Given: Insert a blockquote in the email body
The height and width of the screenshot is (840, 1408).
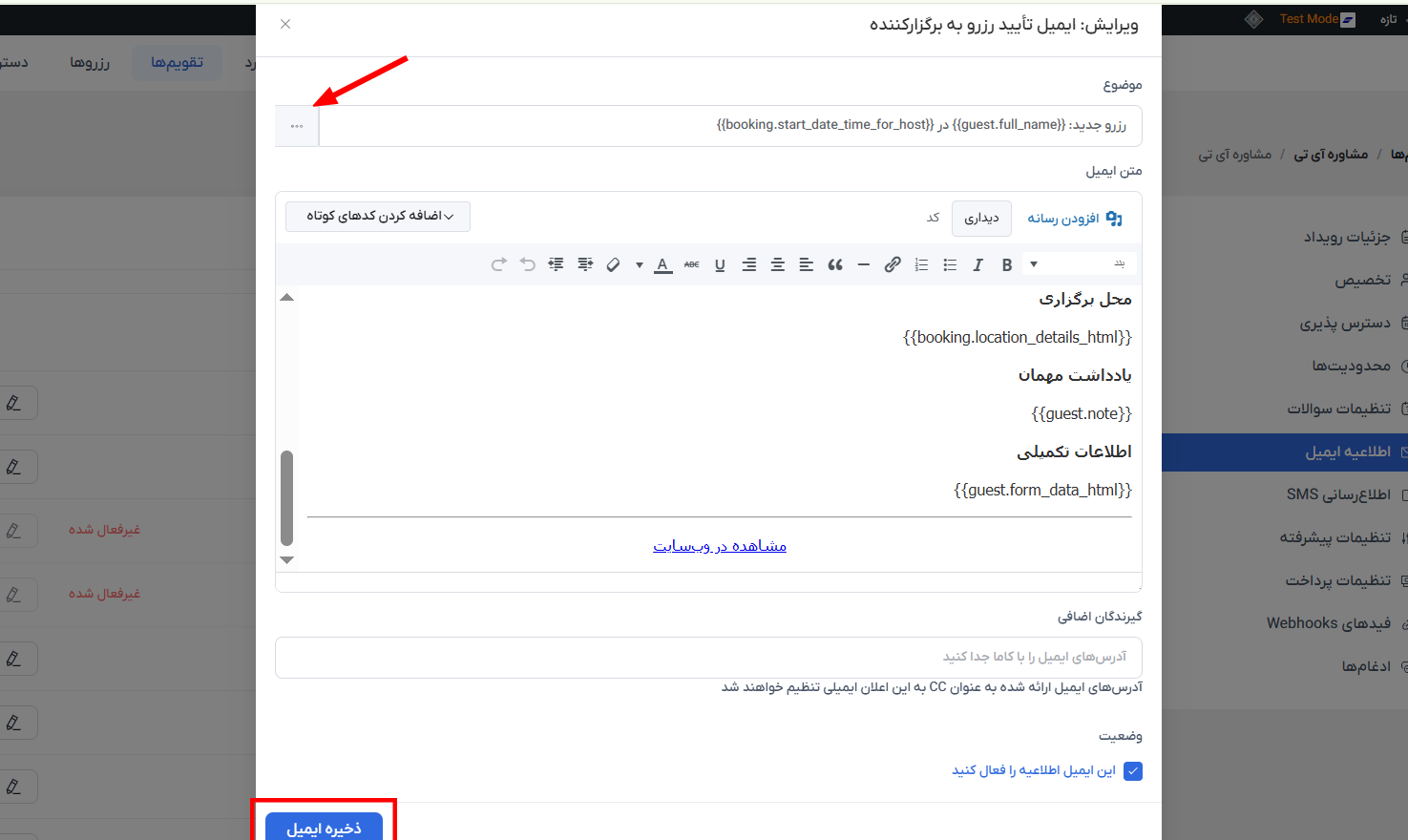Looking at the screenshot, I should 835,265.
